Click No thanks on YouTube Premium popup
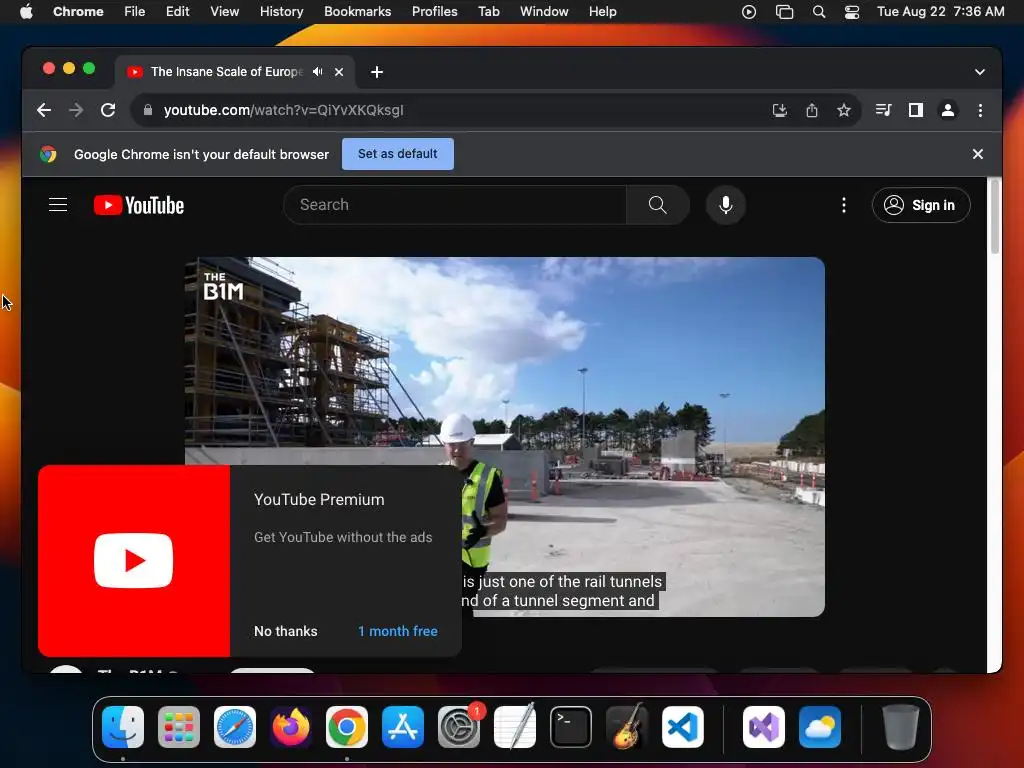 285,632
